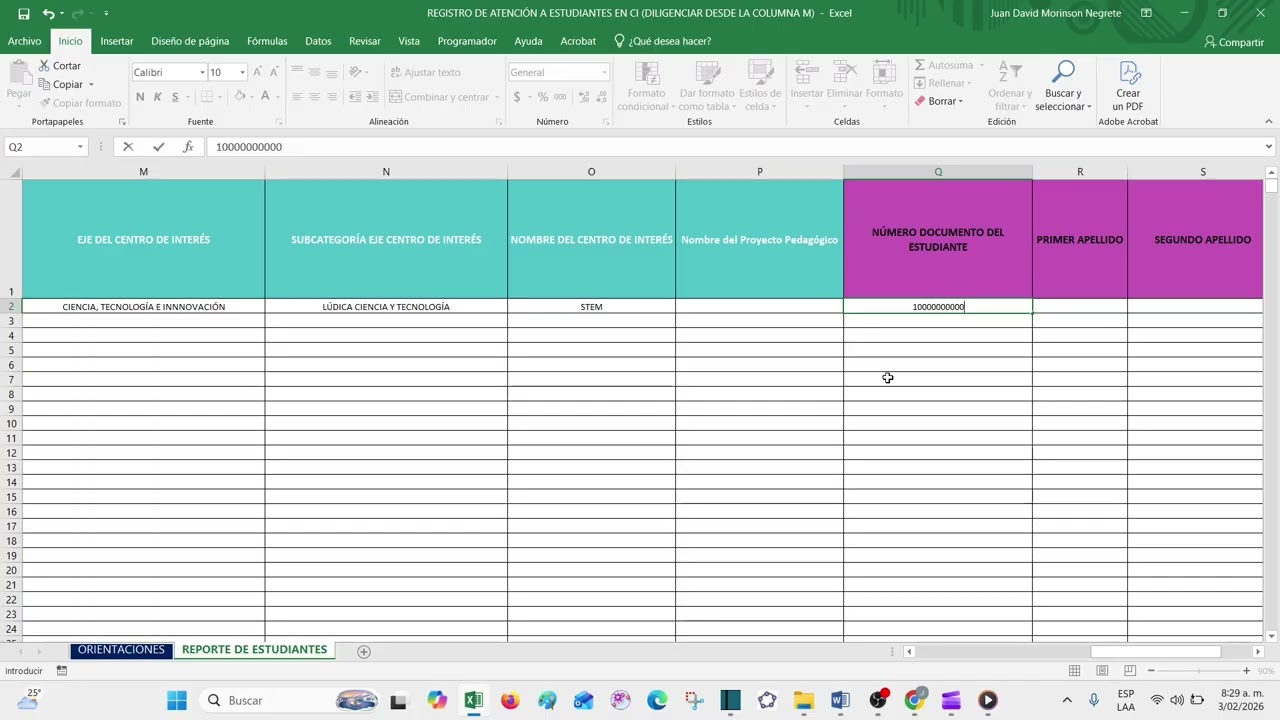Show hidden tray icons chevron

click(1067, 700)
